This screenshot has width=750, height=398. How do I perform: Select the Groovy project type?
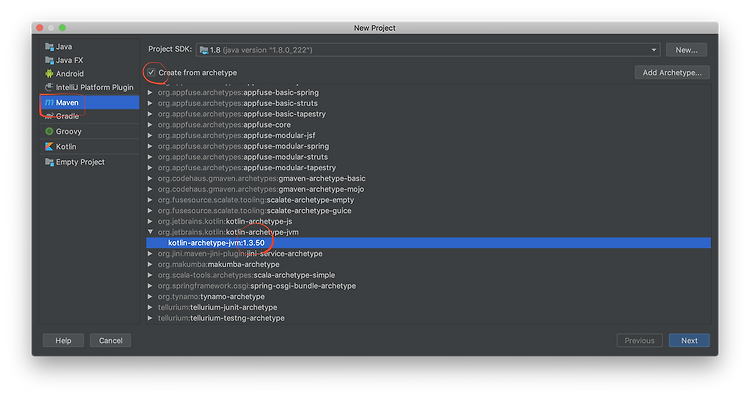[89, 131]
